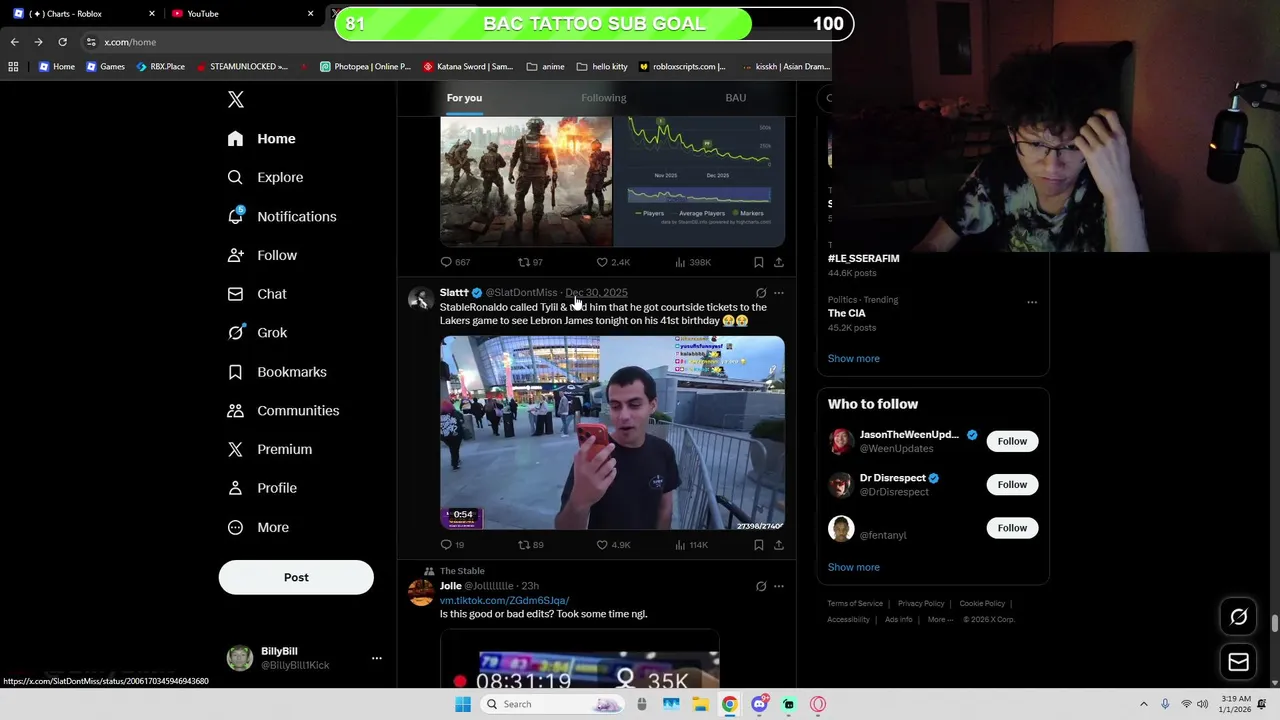Open Profile in the sidebar
Viewport: 1280px width, 720px height.
(262, 488)
